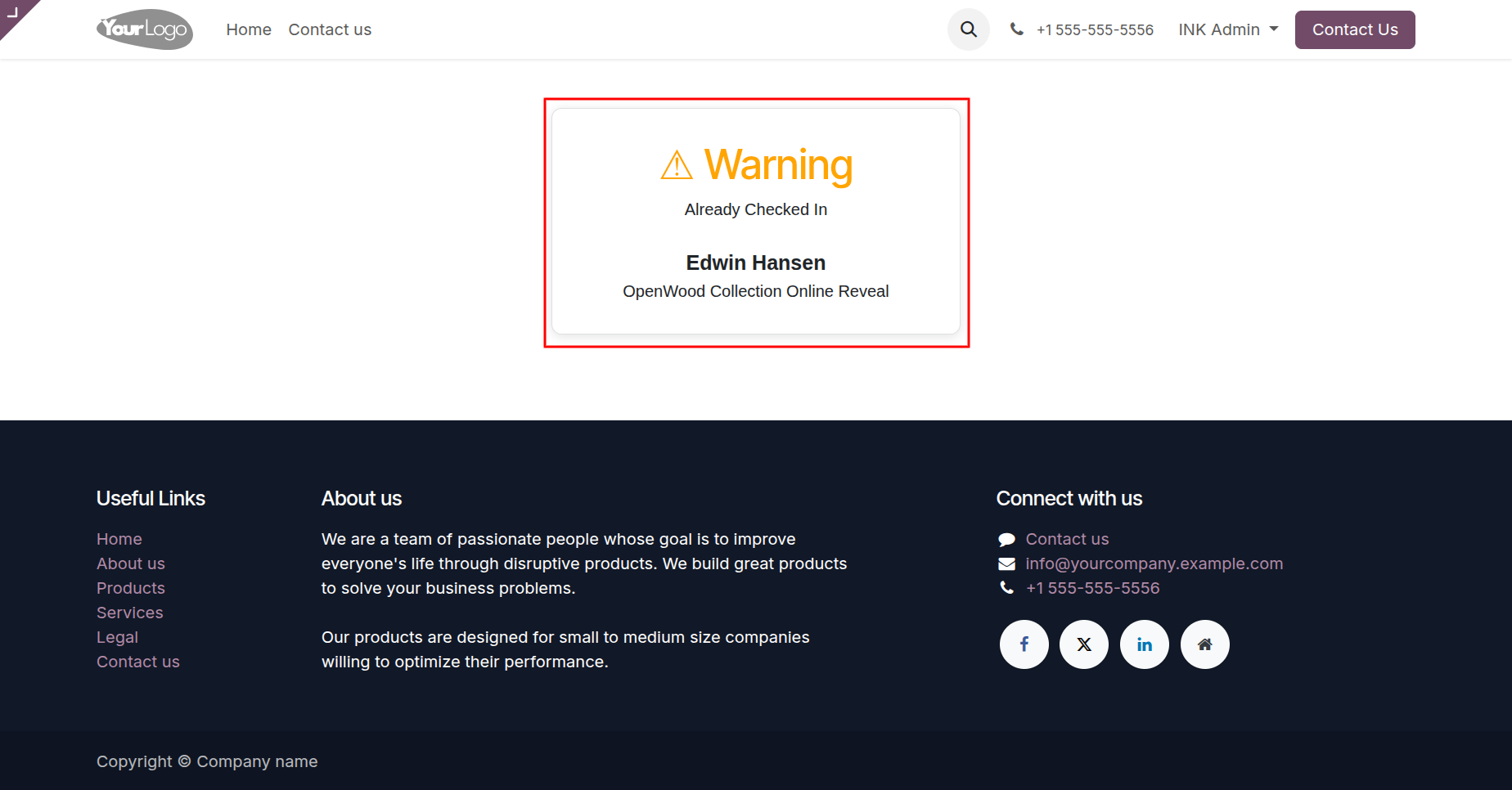1512x790 pixels.
Task: Click Copyright © Company name text
Action: coord(207,761)
